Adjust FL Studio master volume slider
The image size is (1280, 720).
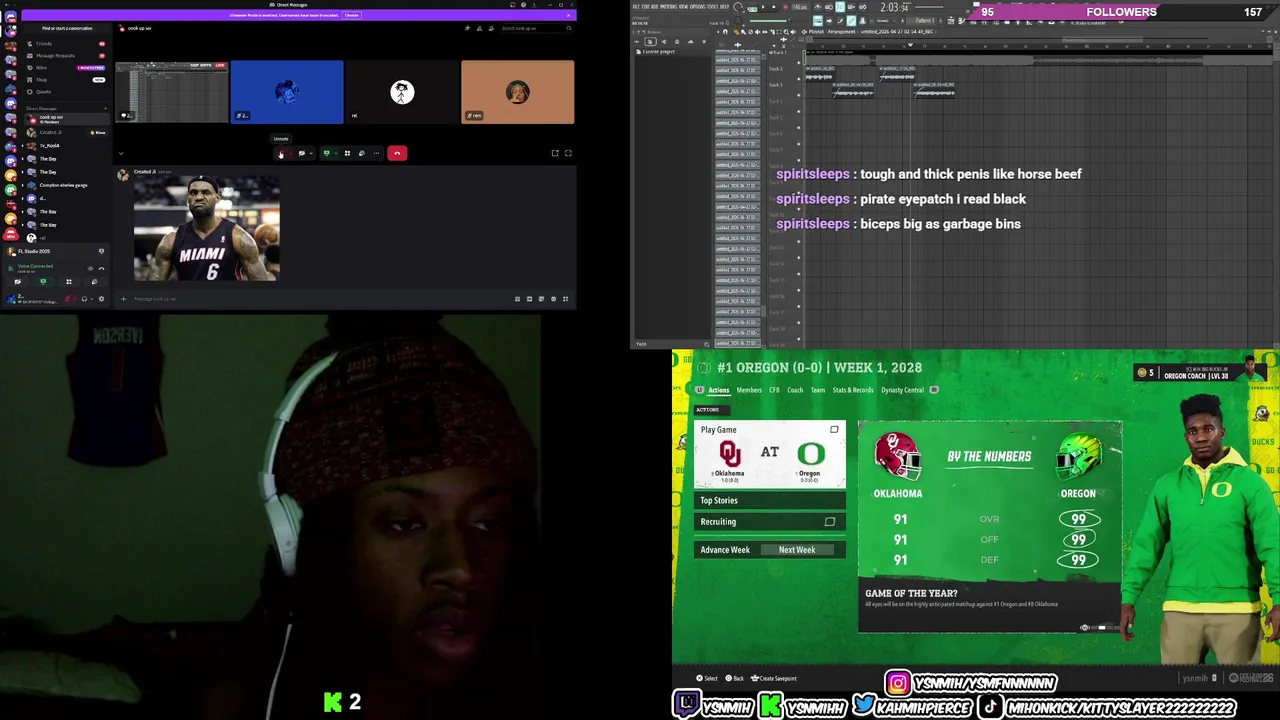coord(769,21)
